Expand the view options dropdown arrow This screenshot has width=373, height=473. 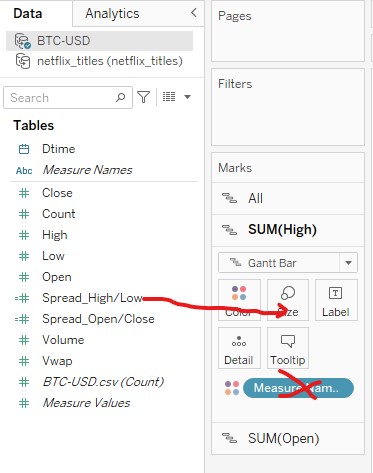click(187, 97)
